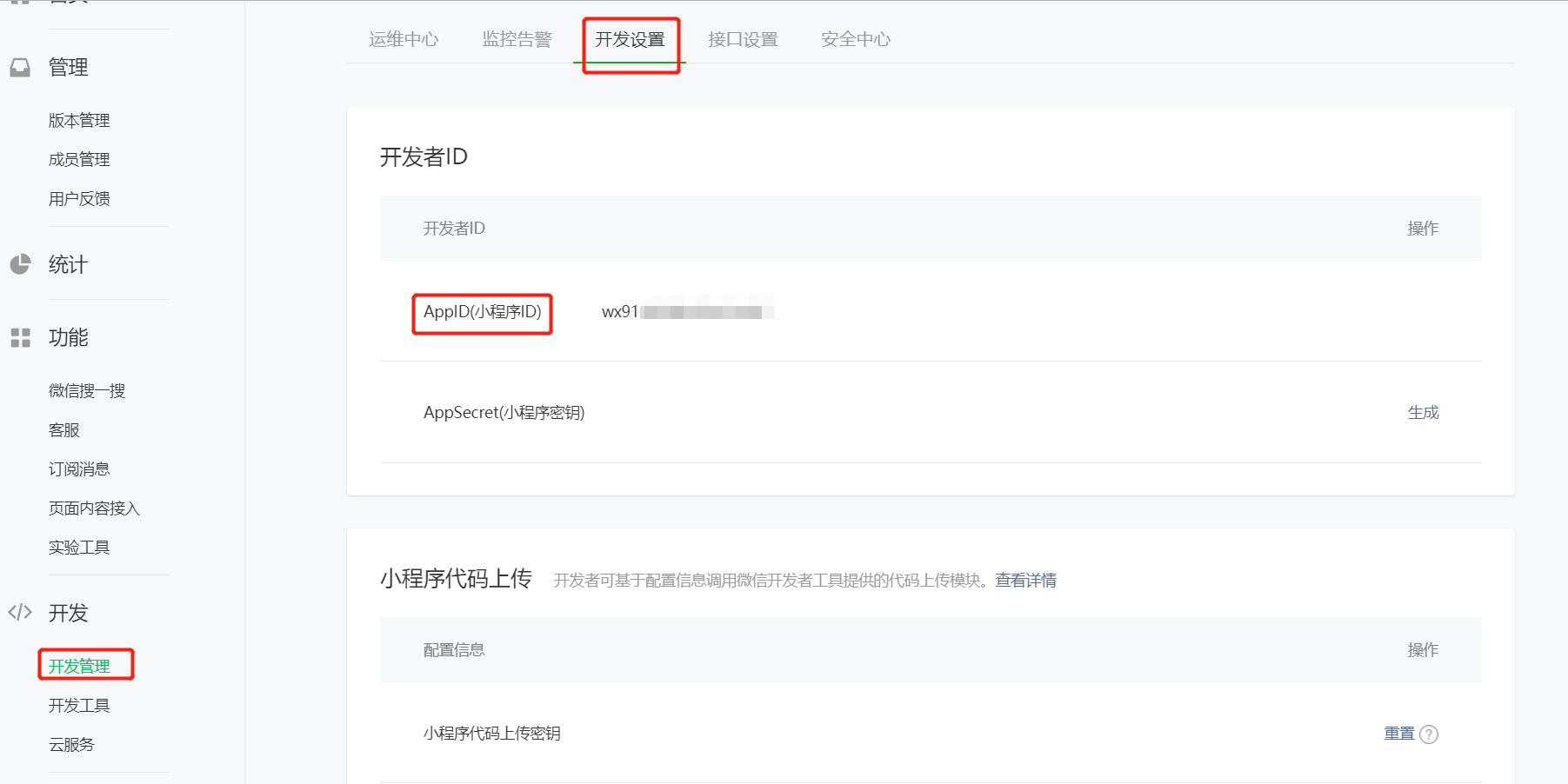Click the 功能 grid icon
This screenshot has width=1568, height=784.
tap(20, 337)
